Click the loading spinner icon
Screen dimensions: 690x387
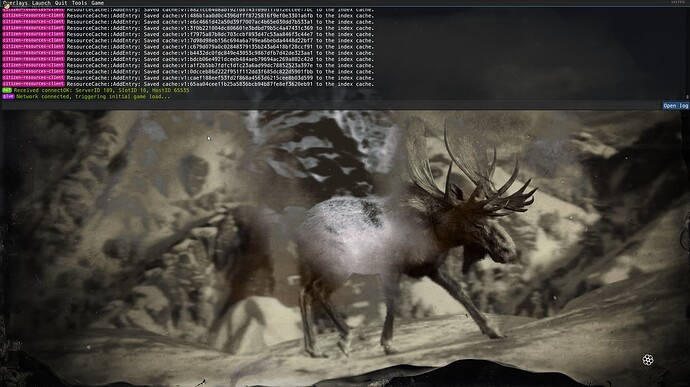648,360
